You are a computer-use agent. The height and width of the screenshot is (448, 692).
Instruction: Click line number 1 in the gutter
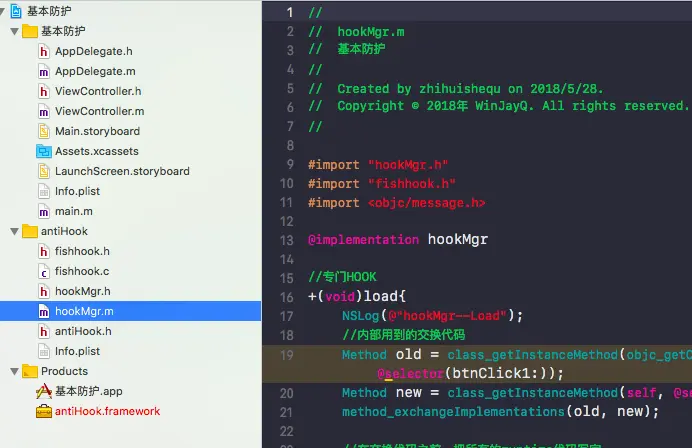click(290, 12)
